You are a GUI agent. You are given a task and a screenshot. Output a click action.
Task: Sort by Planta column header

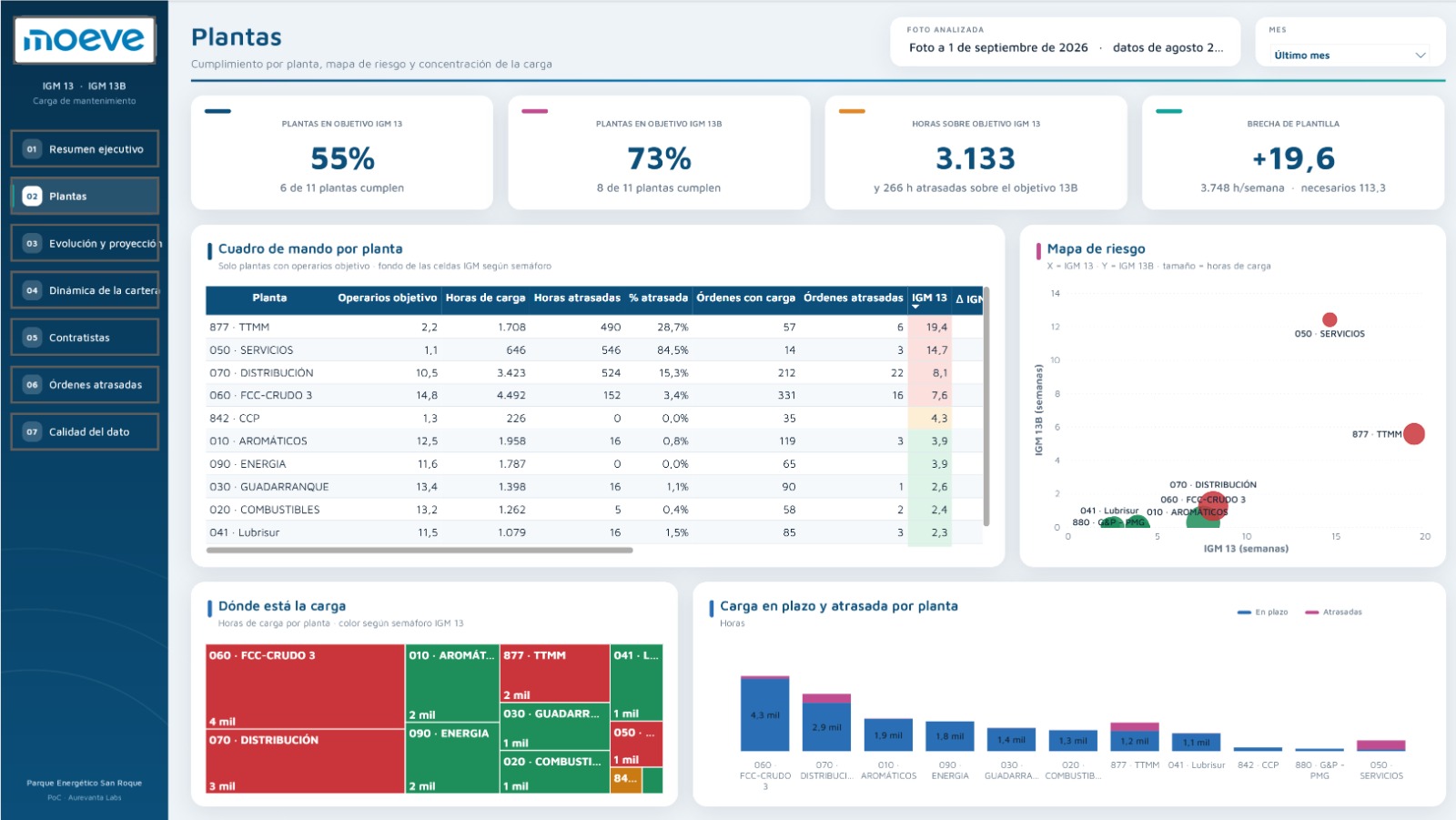[269, 299]
